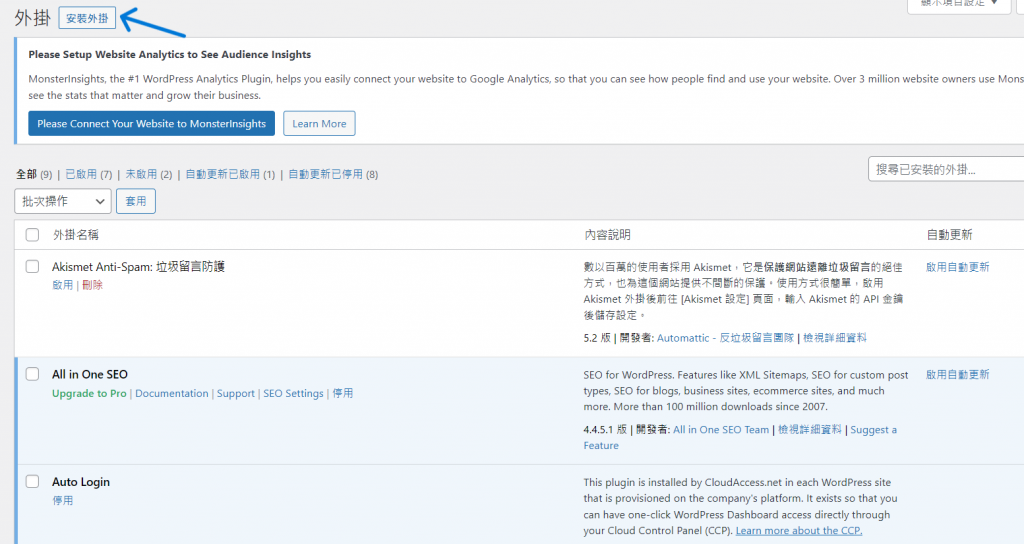
Task: Deactivate Auto Login via 停用
Action: (63, 500)
